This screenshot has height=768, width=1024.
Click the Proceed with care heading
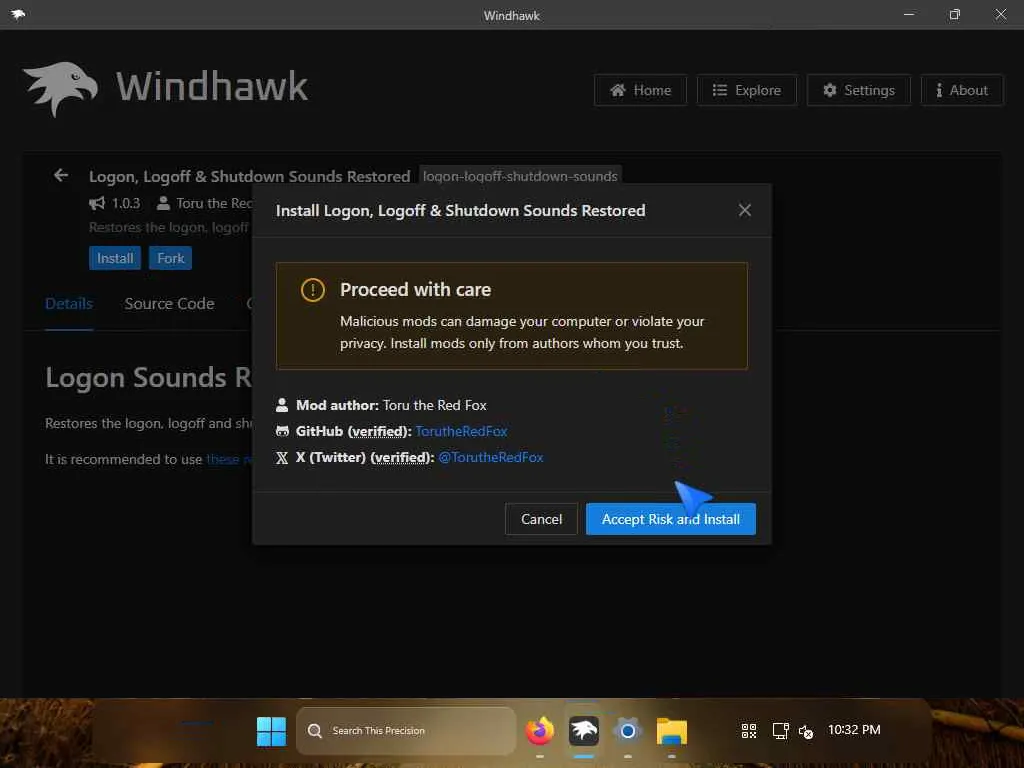tap(415, 289)
